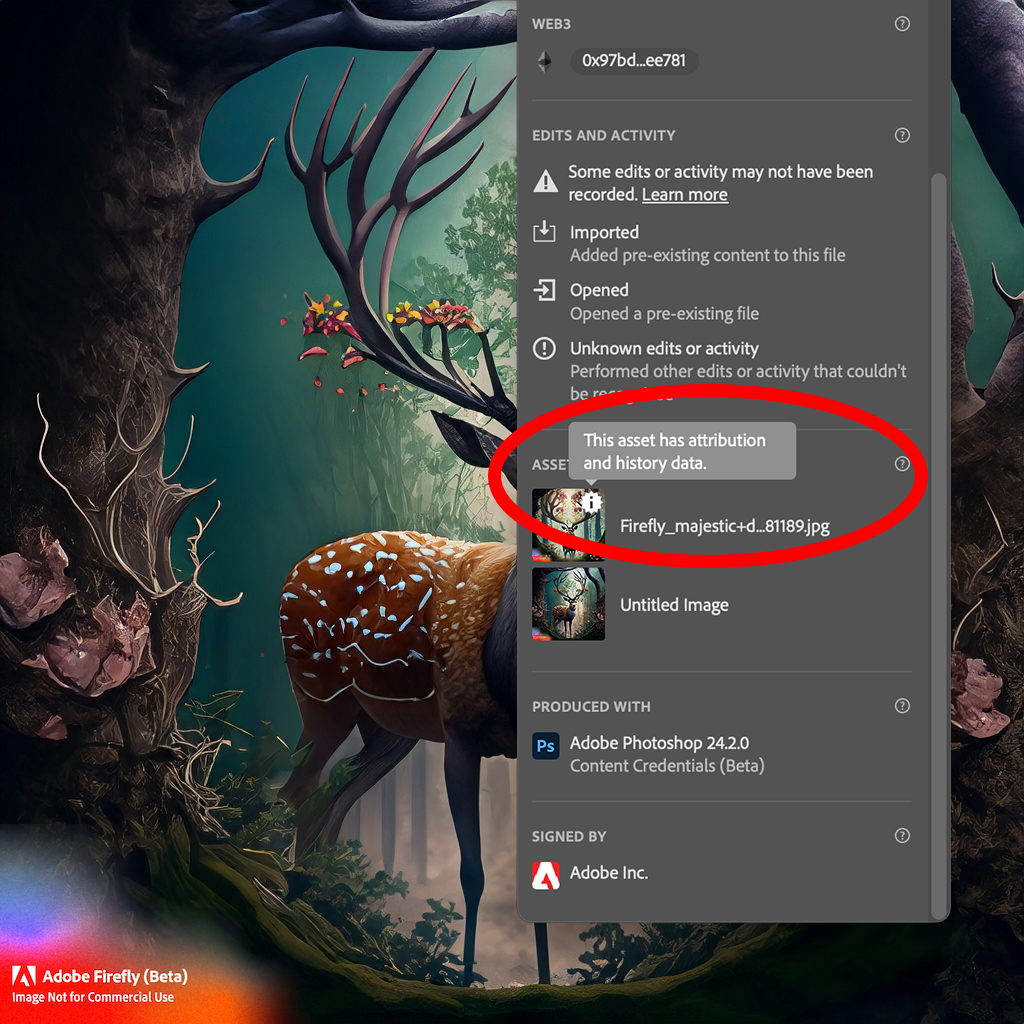
Task: Select wallet address 0x97bd...ee781
Action: point(634,61)
